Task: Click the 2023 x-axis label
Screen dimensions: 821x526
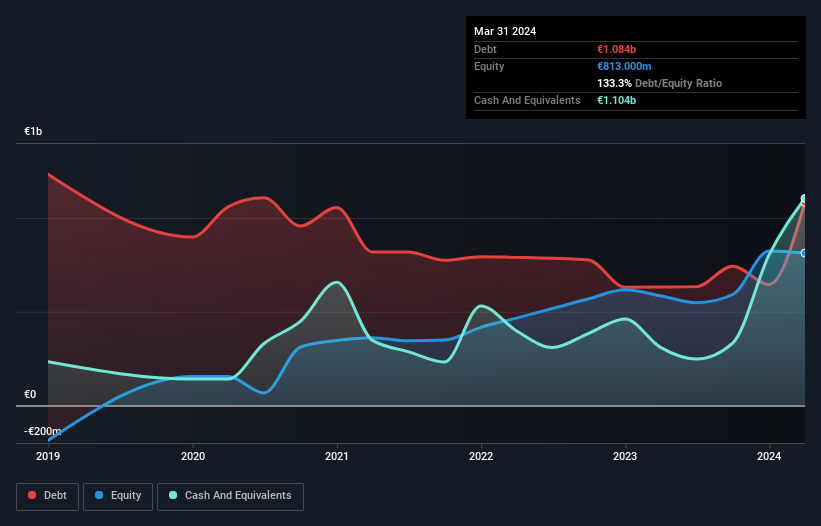Action: (x=625, y=456)
